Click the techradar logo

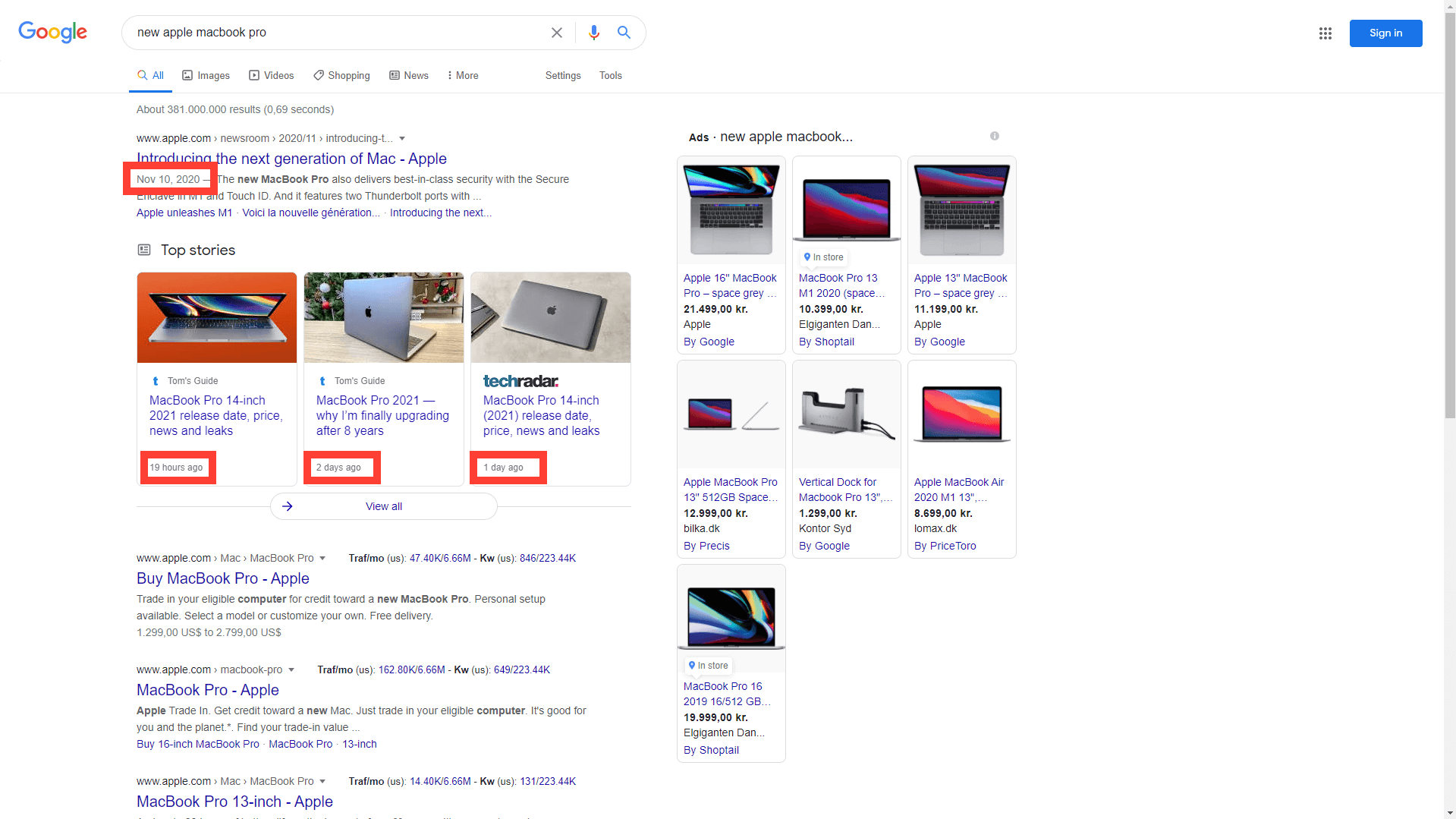(520, 381)
